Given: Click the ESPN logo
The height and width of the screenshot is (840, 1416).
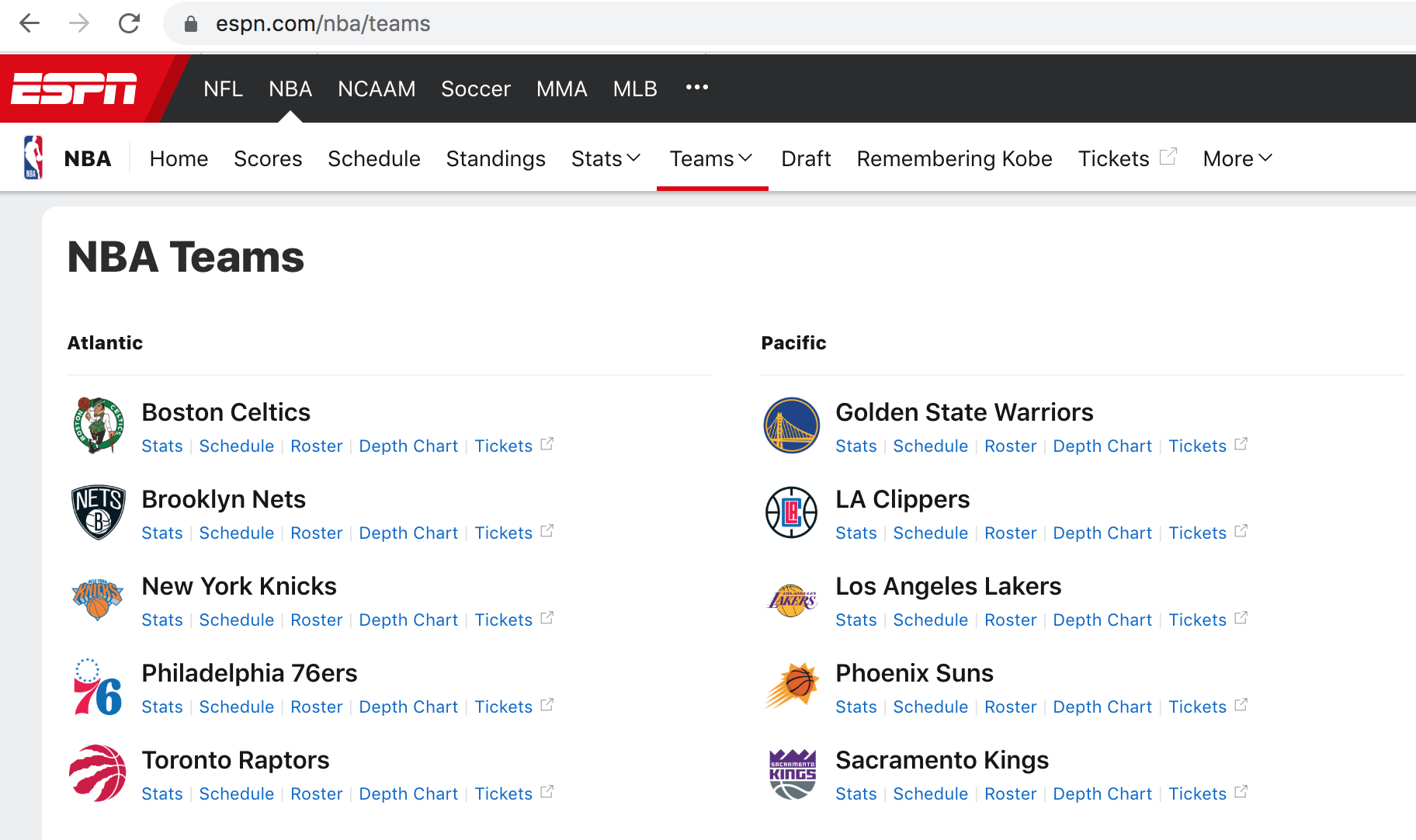Looking at the screenshot, I should pos(75,89).
